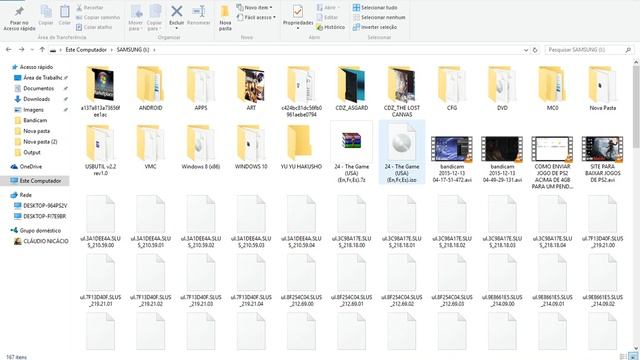Select the CFG folder
640x360 pixels.
click(452, 89)
